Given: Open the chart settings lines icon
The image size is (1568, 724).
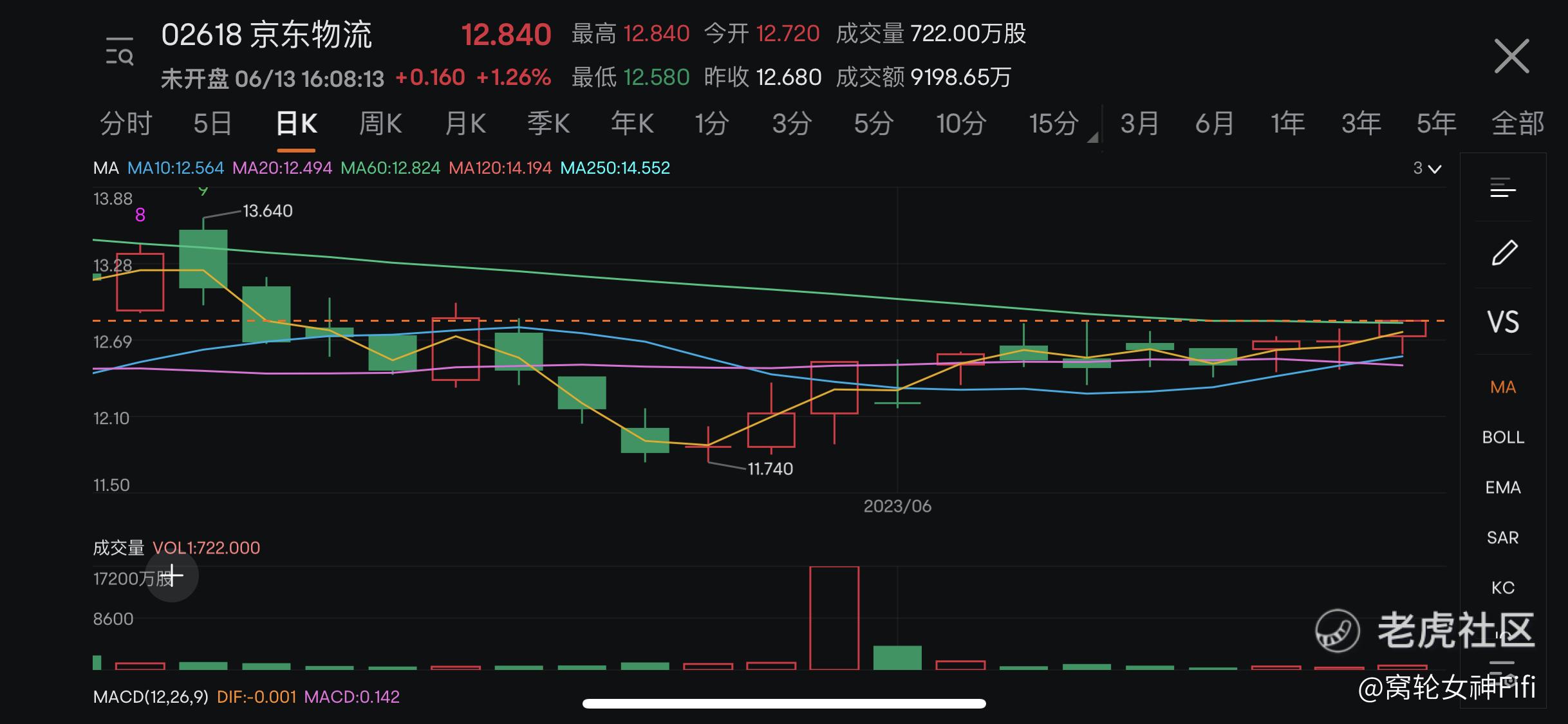Looking at the screenshot, I should [x=1503, y=188].
